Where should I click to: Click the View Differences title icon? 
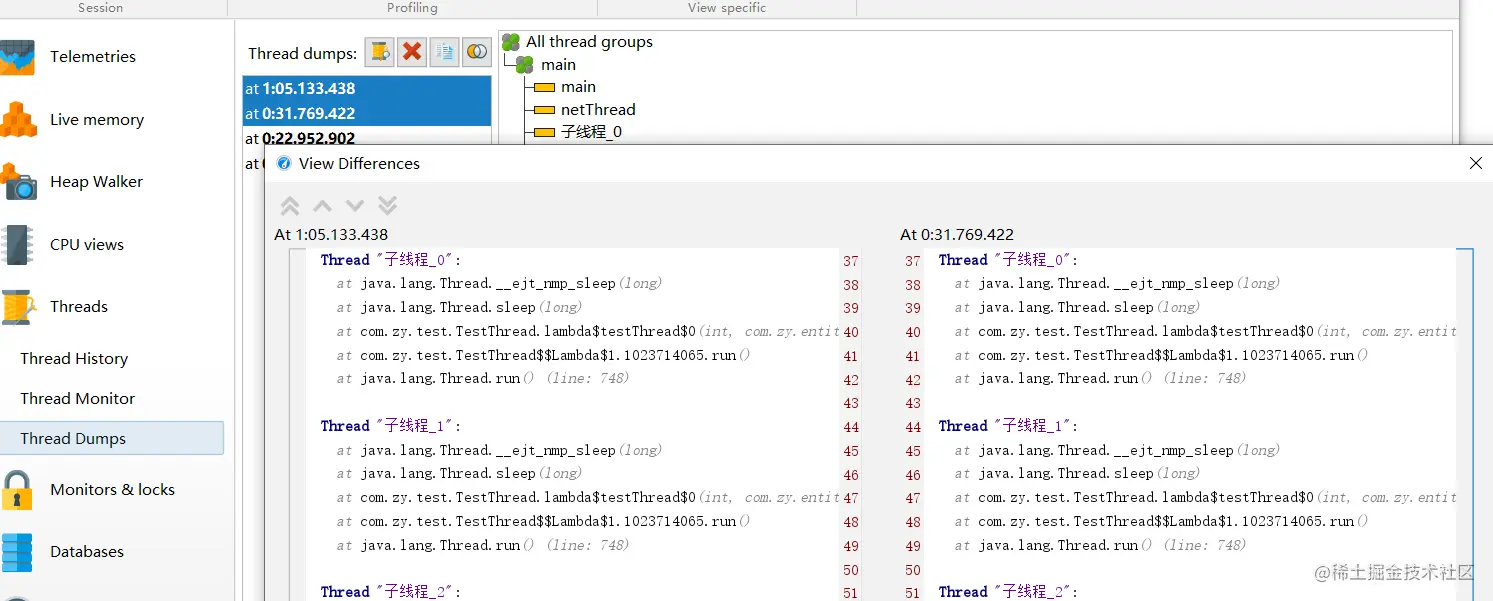pyautogui.click(x=284, y=164)
